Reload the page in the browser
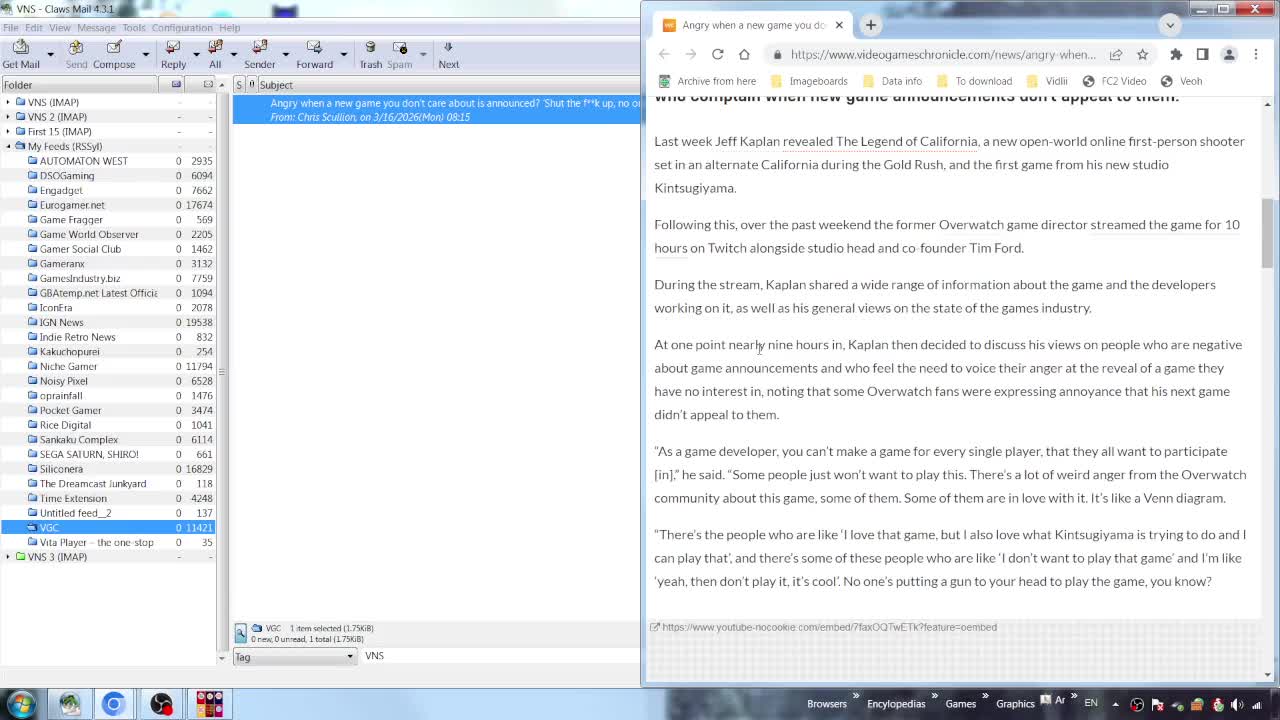Viewport: 1280px width, 720px height. click(717, 54)
